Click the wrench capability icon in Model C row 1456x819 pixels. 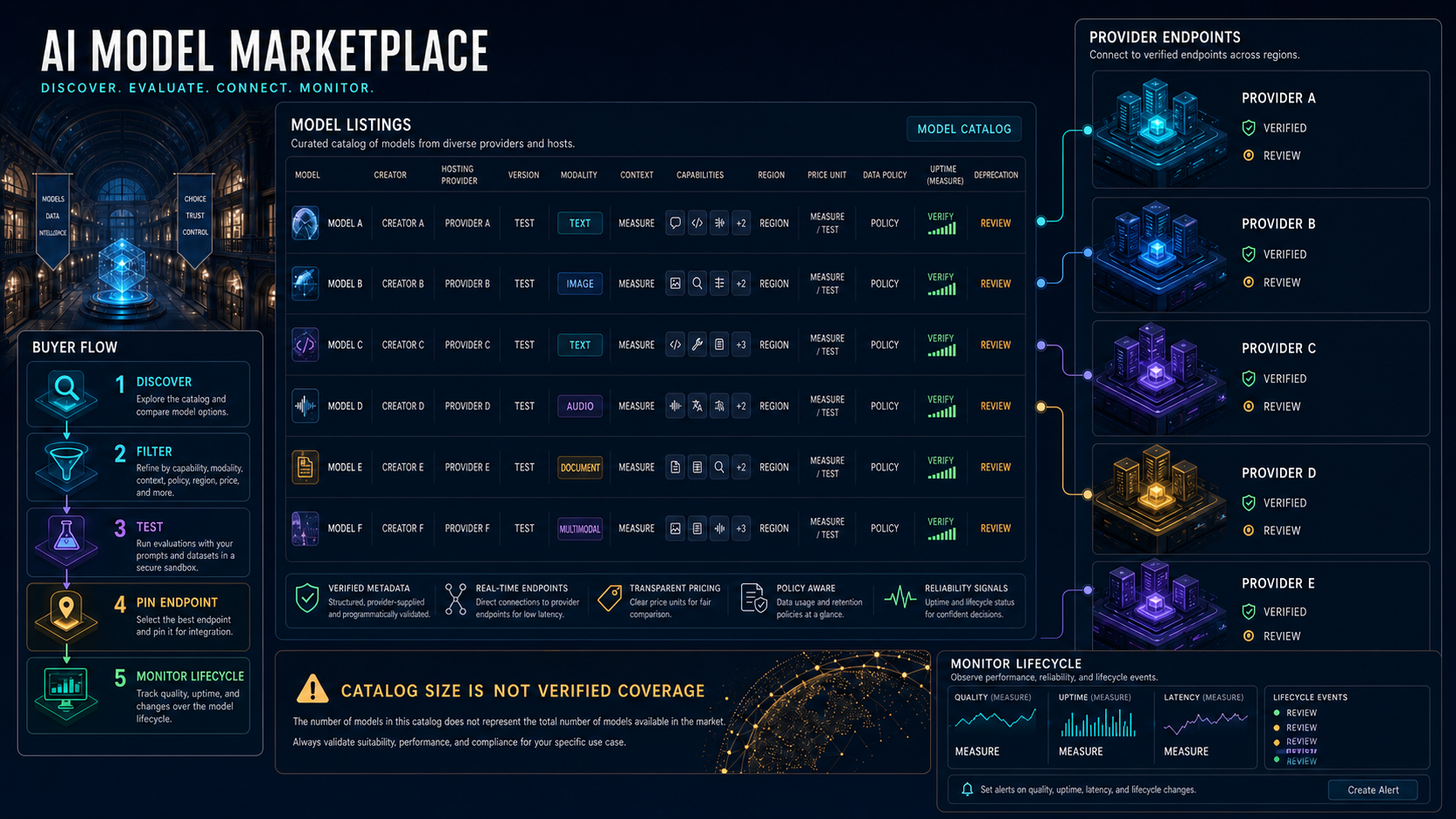pyautogui.click(x=697, y=345)
